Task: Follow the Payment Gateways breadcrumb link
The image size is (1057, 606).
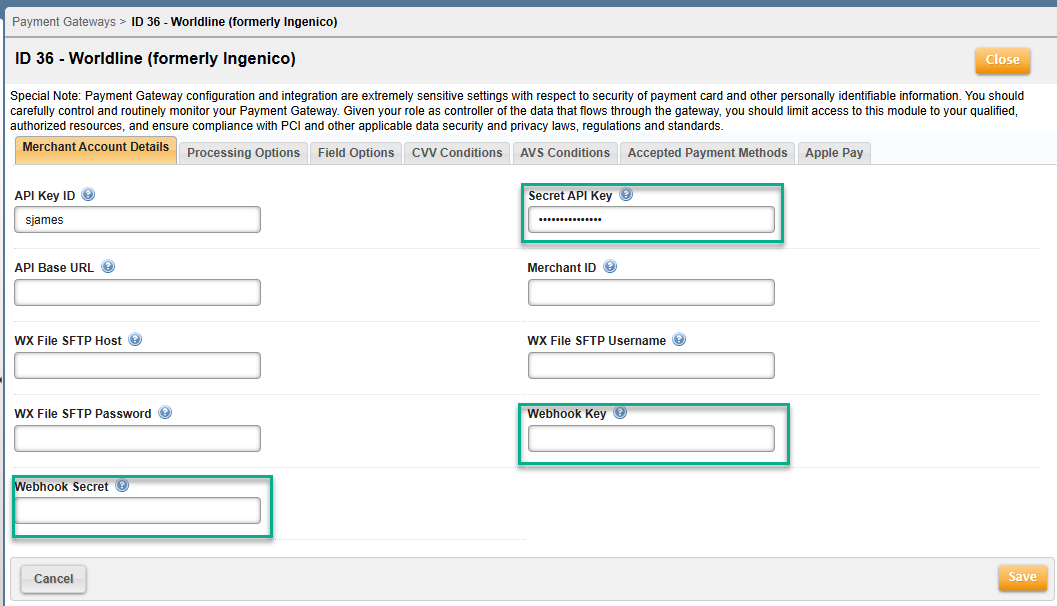Action: click(64, 22)
